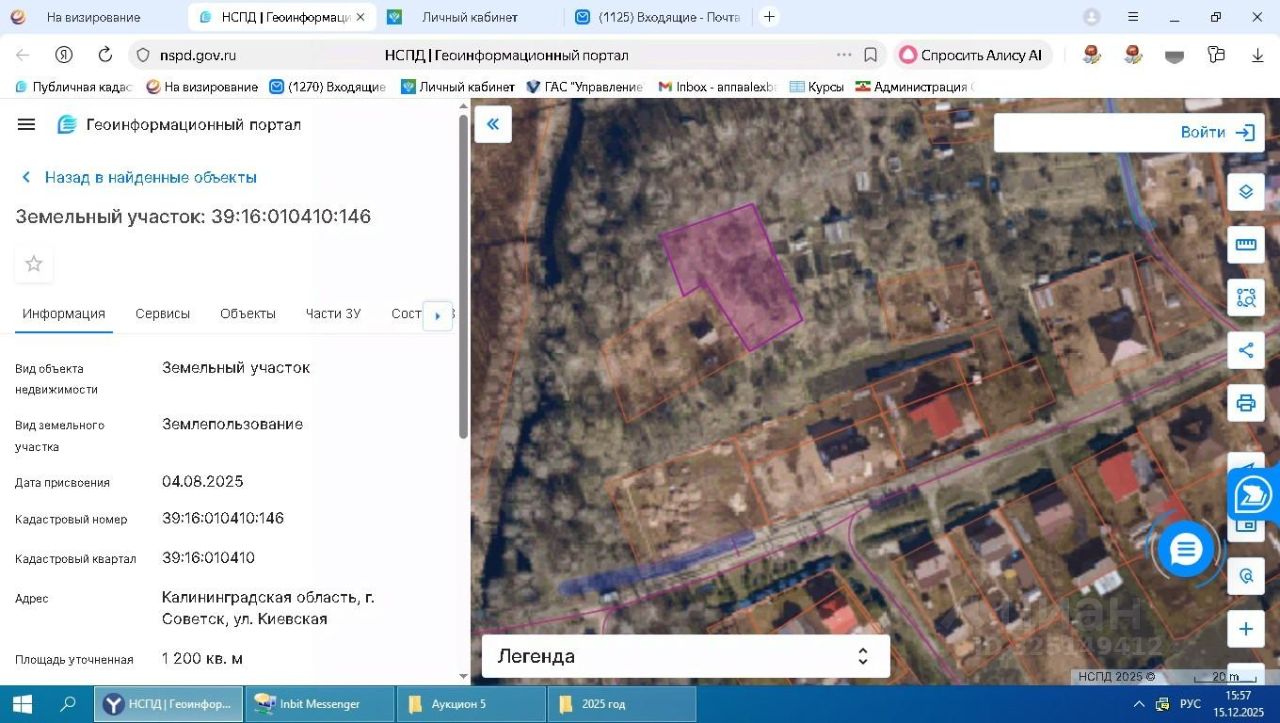Click the first red-haired extension icon
Screen dimensions: 1280x723
1091,55
